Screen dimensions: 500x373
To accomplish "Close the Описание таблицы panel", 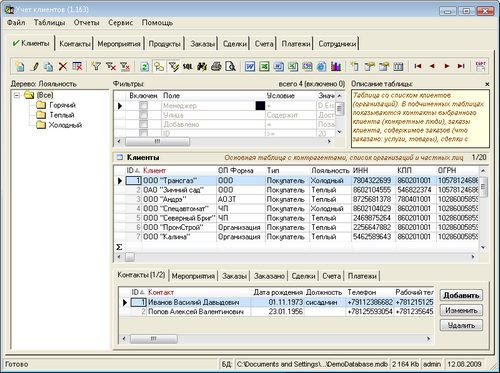I will tap(487, 84).
